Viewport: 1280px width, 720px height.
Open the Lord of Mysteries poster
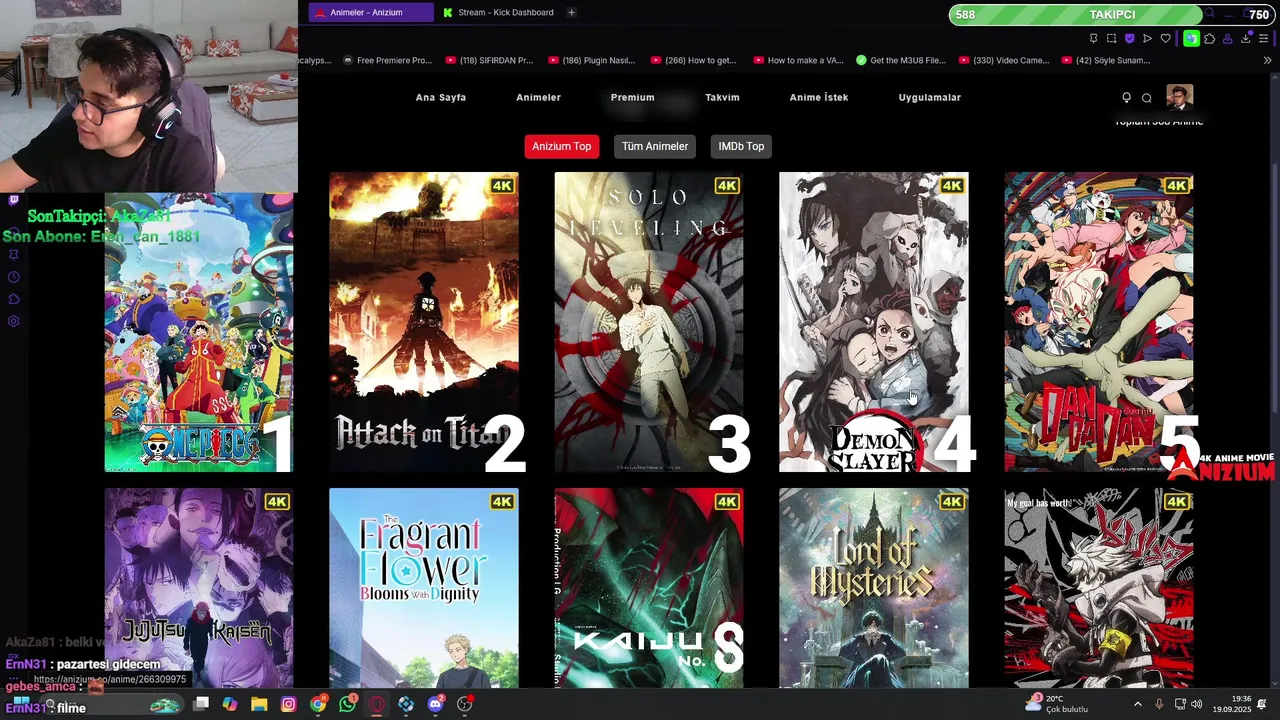[874, 588]
